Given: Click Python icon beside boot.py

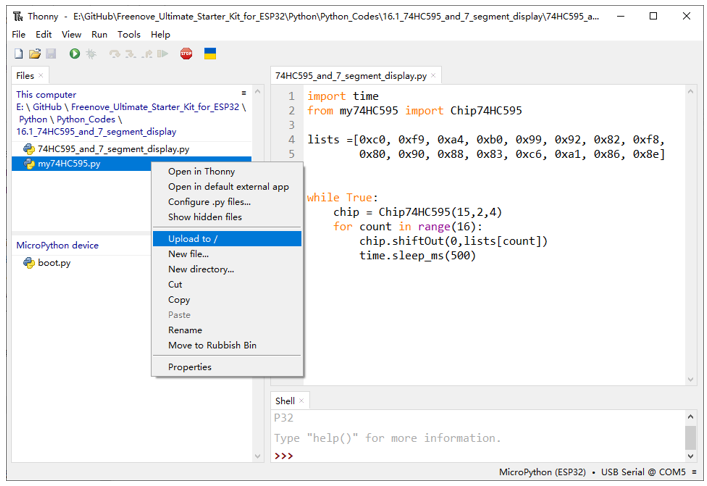Looking at the screenshot, I should click(x=29, y=263).
